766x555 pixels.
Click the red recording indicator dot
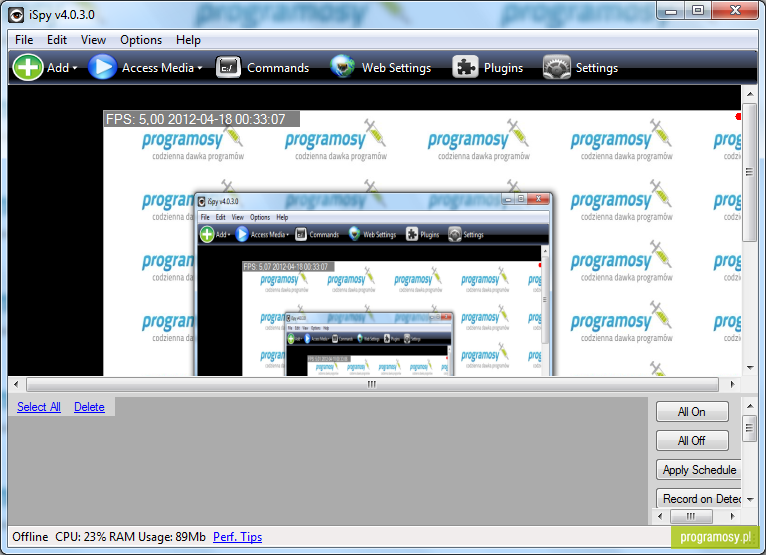(x=738, y=116)
